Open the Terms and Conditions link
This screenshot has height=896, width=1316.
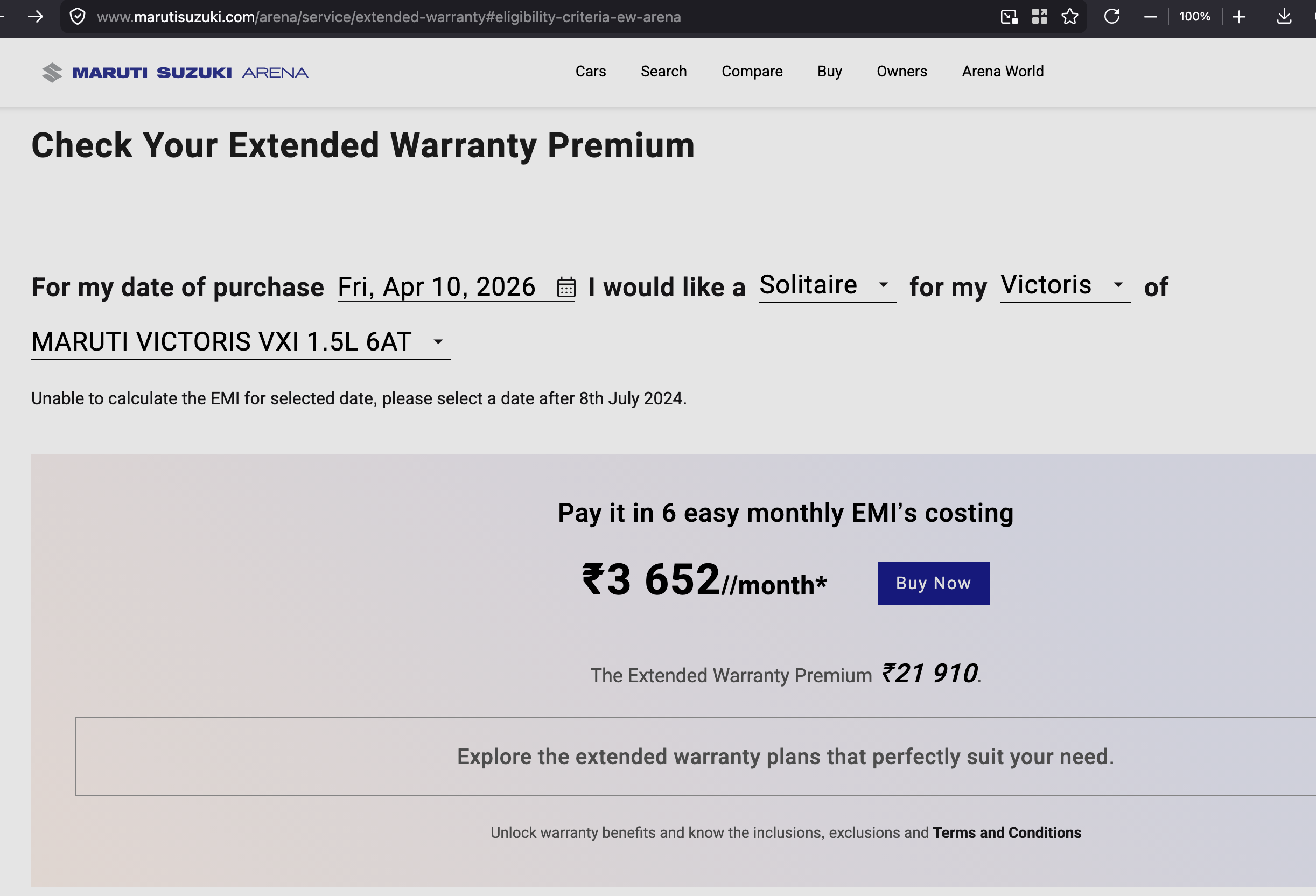click(x=1006, y=832)
